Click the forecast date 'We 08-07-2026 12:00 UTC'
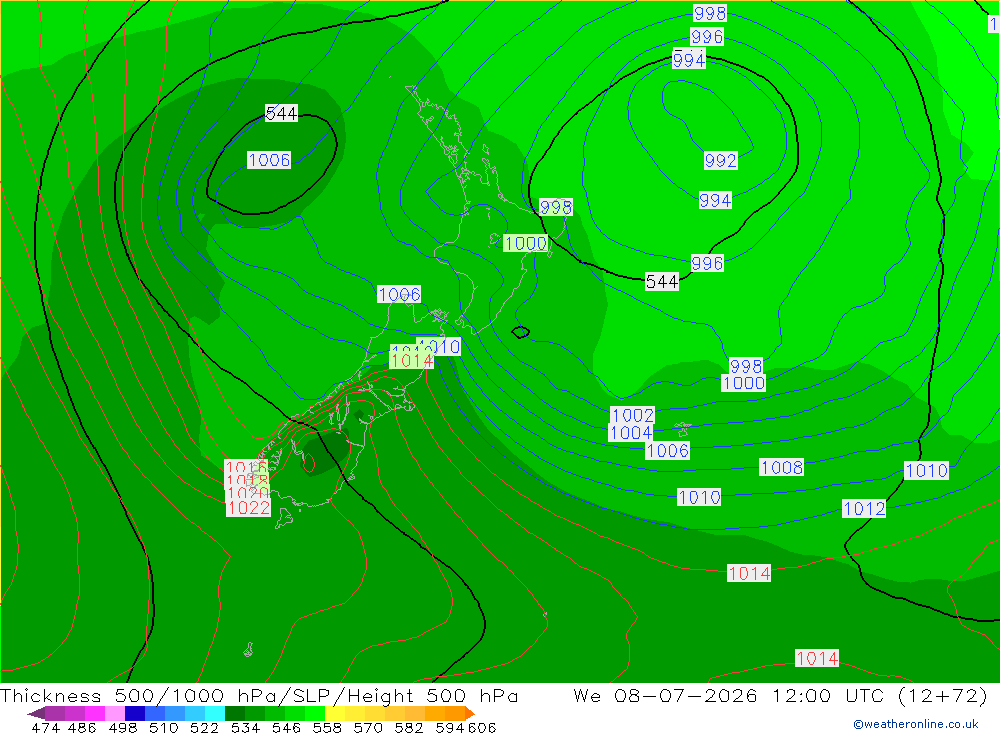This screenshot has width=1000, height=733. (728, 695)
